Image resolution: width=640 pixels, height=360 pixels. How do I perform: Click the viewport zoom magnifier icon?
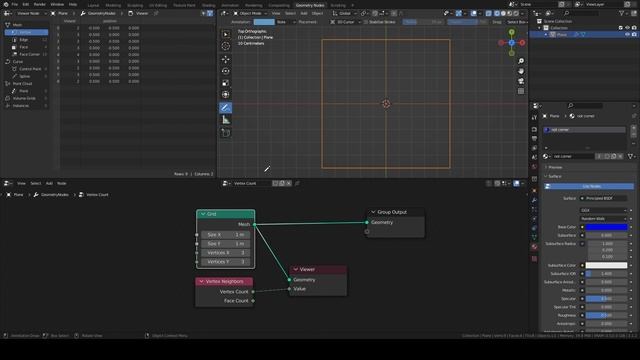tap(521, 61)
